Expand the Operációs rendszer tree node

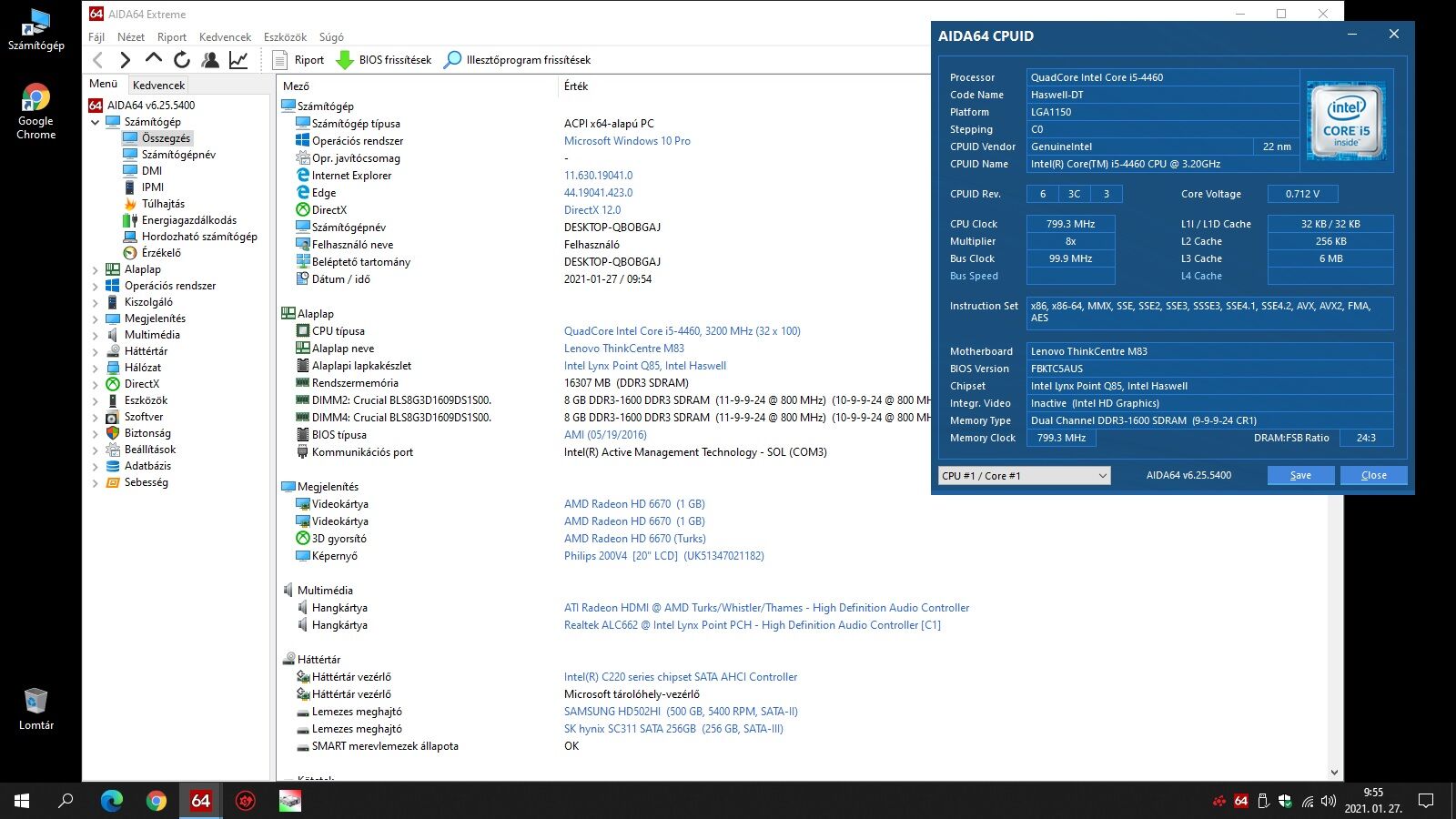[96, 286]
